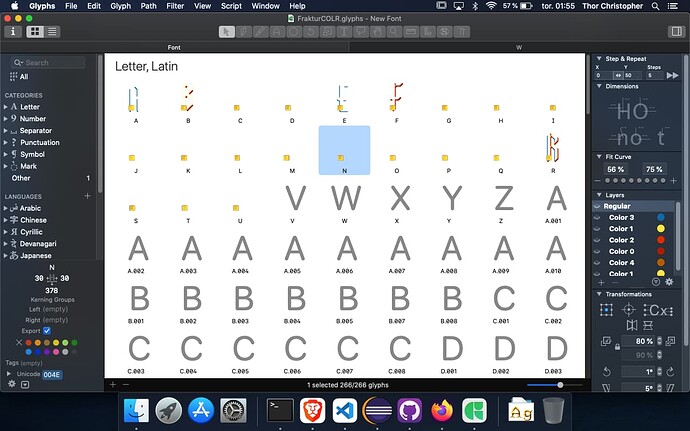Add a language with Languages plus
This screenshot has width=690, height=431.
click(87, 196)
